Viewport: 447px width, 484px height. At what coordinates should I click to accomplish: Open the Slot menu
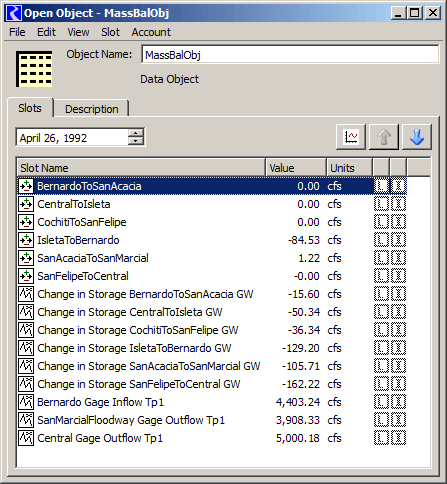(x=110, y=32)
